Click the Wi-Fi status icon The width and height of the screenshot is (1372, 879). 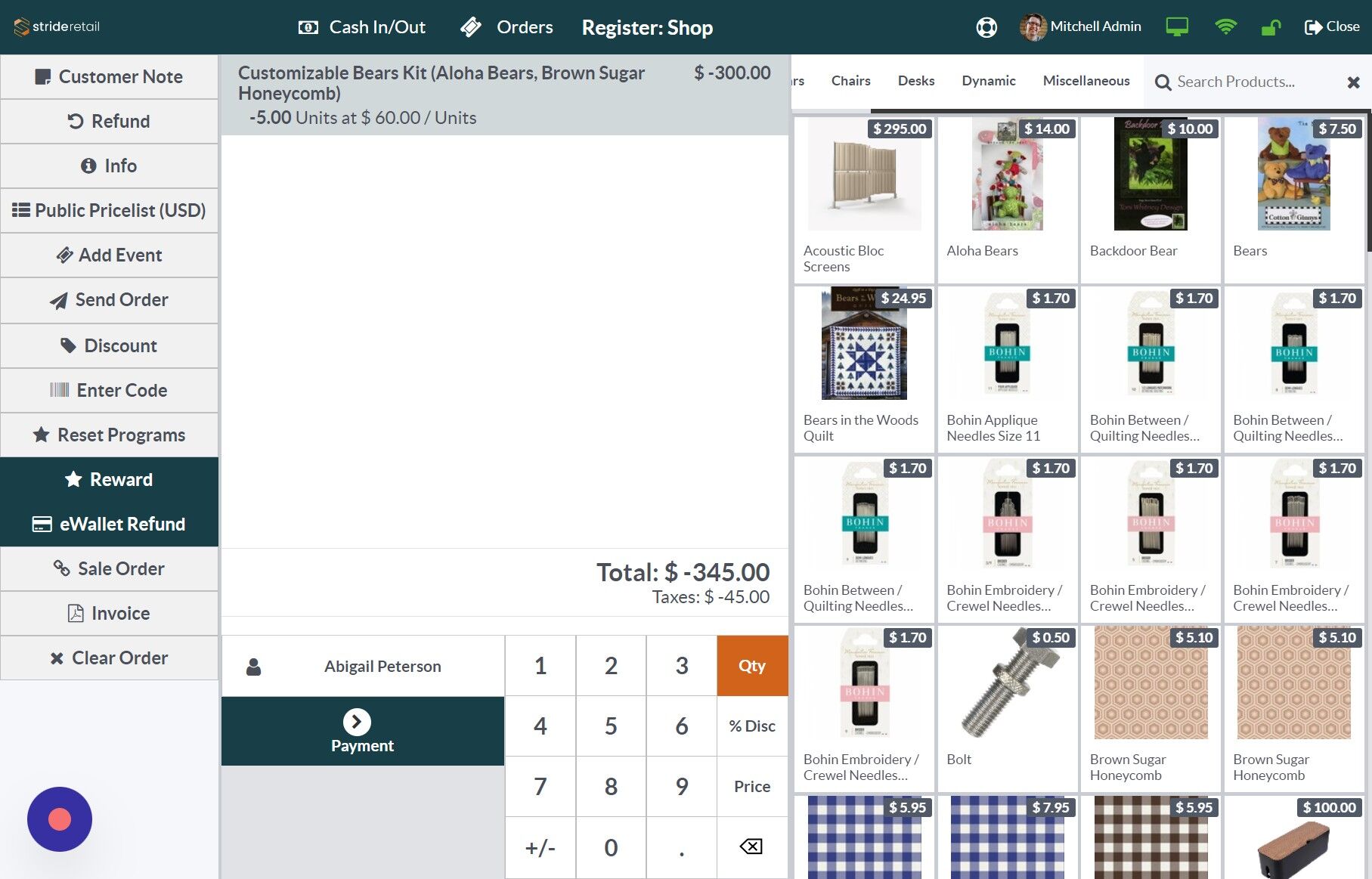(x=1225, y=26)
